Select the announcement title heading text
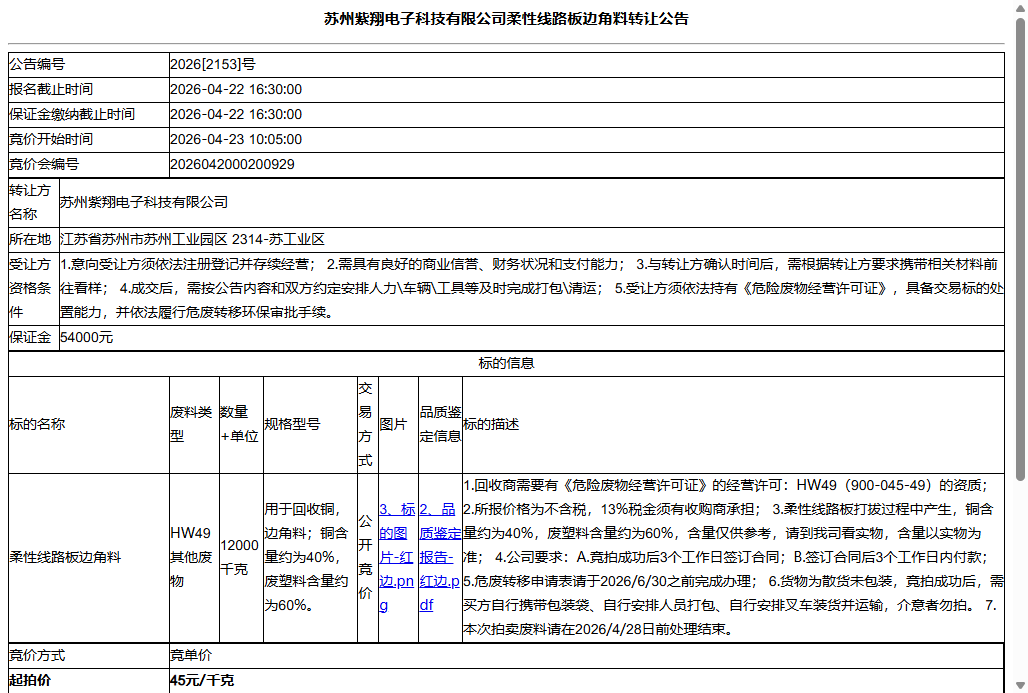 (x=506, y=19)
